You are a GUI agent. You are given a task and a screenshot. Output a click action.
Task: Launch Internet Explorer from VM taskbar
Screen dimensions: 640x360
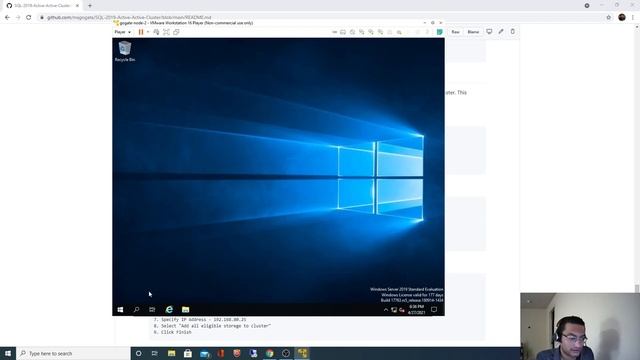[169, 310]
